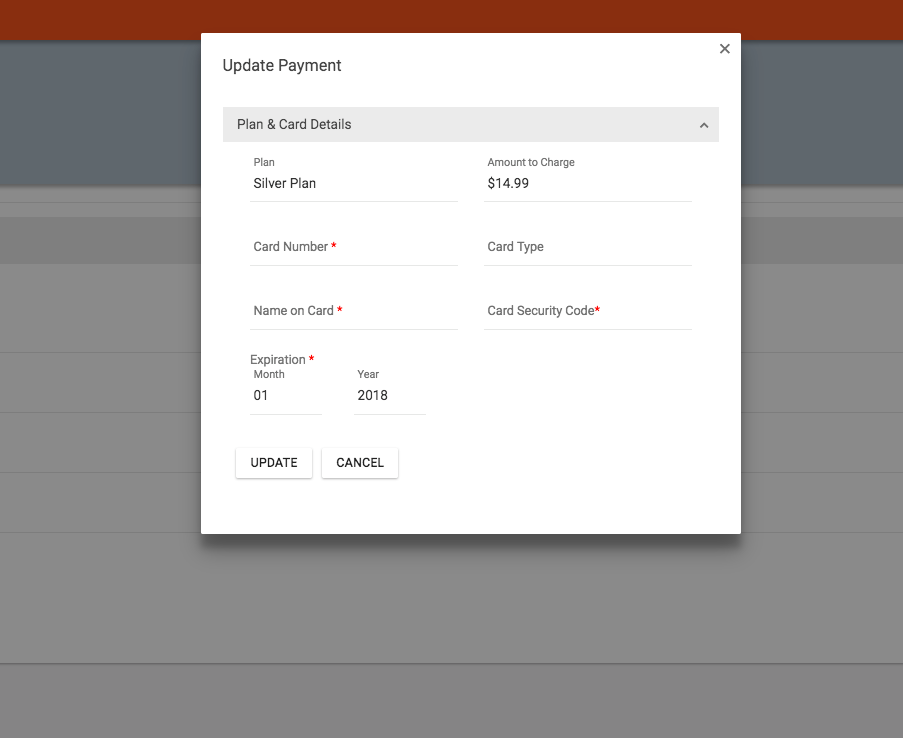The image size is (903, 738).
Task: Click the Silver Plan text
Action: [283, 183]
